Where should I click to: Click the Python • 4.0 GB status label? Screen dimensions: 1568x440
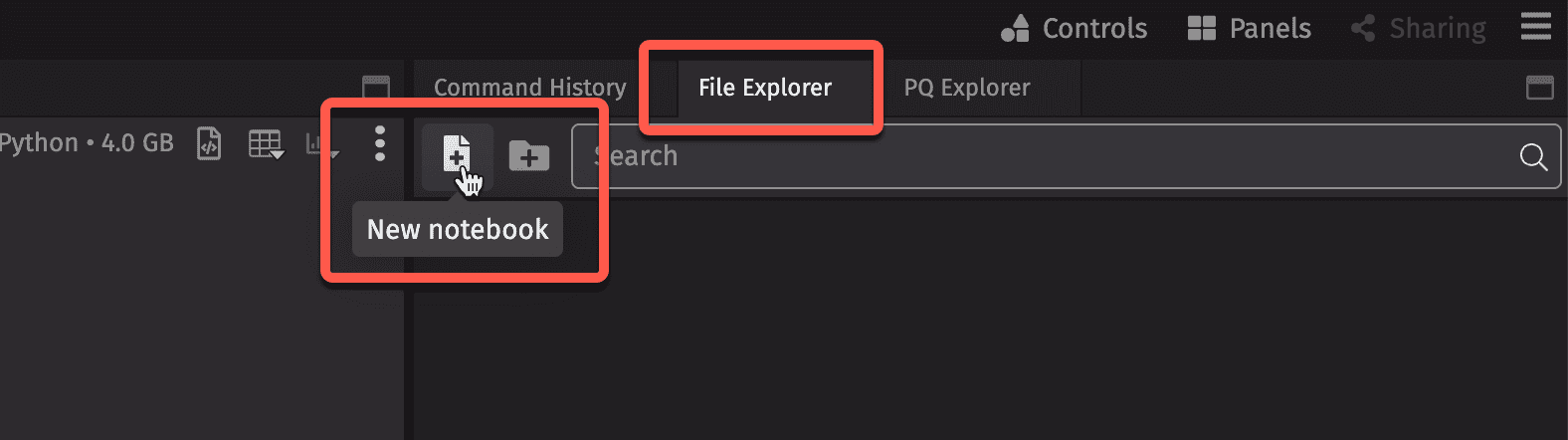87,143
